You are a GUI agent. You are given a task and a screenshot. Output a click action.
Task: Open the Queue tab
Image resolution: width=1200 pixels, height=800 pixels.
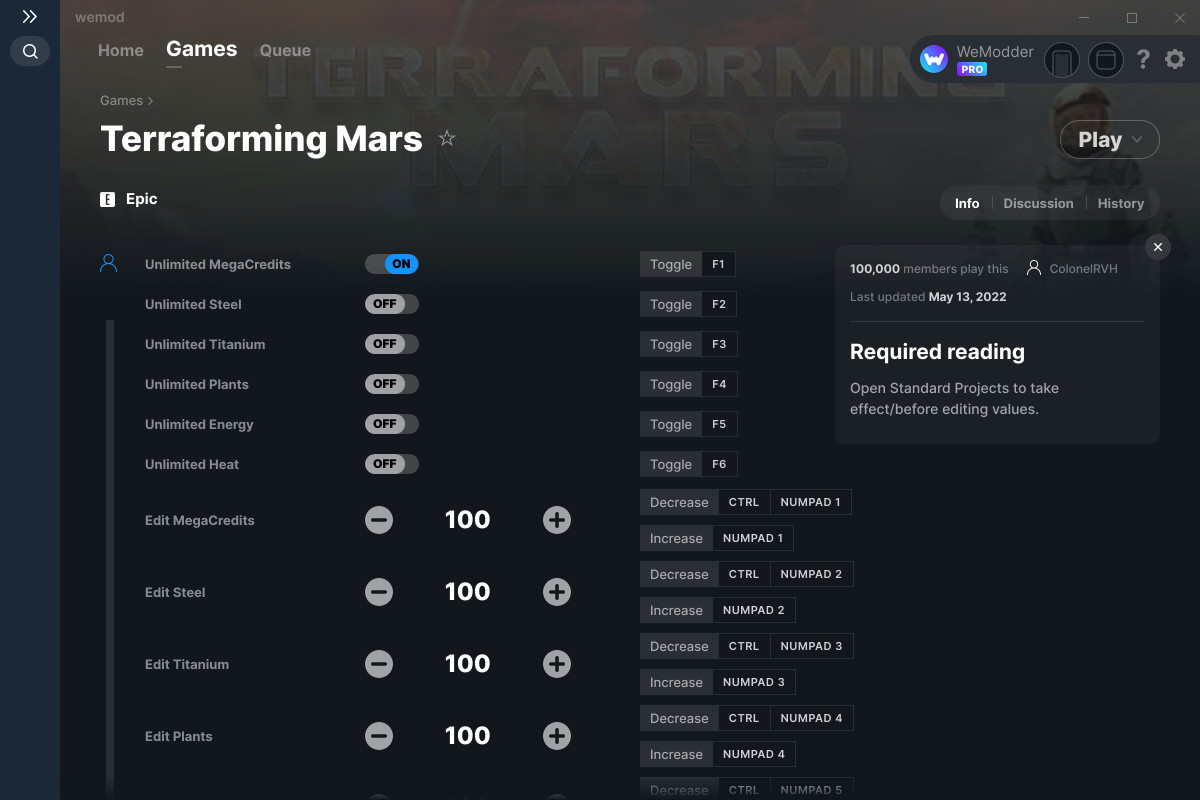(285, 50)
